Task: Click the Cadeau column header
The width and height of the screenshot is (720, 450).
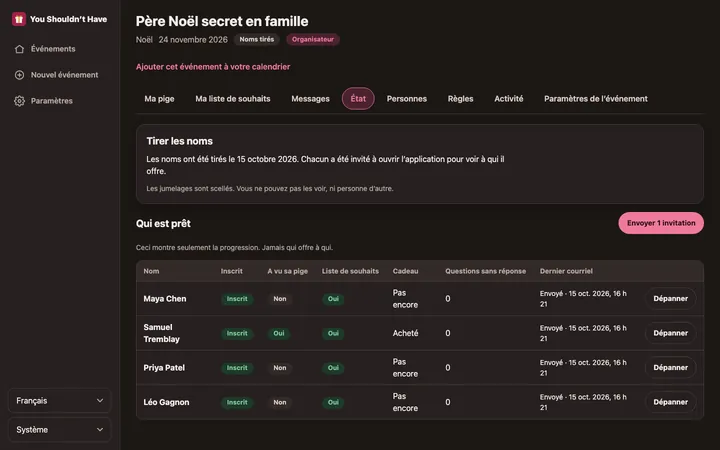Action: [x=405, y=271]
